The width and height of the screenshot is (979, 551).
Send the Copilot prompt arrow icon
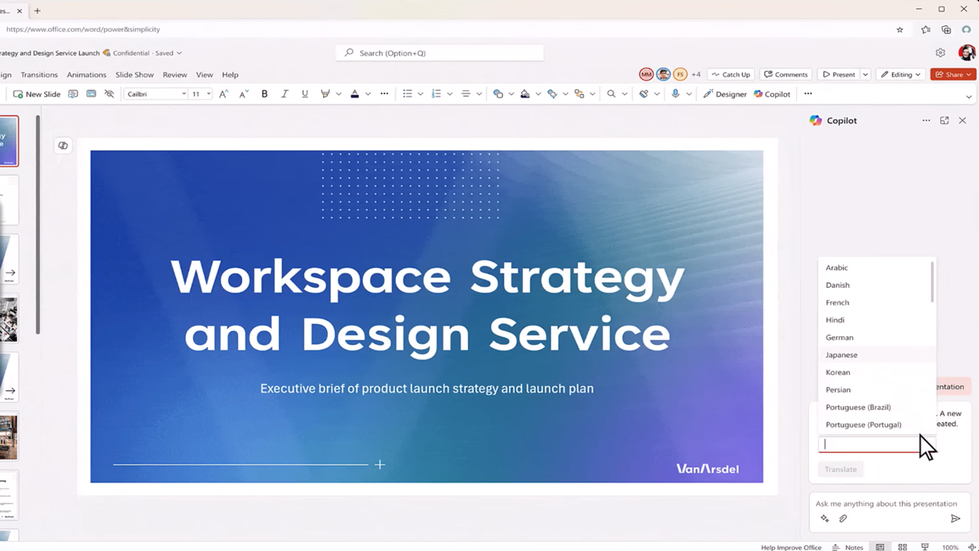coord(955,519)
